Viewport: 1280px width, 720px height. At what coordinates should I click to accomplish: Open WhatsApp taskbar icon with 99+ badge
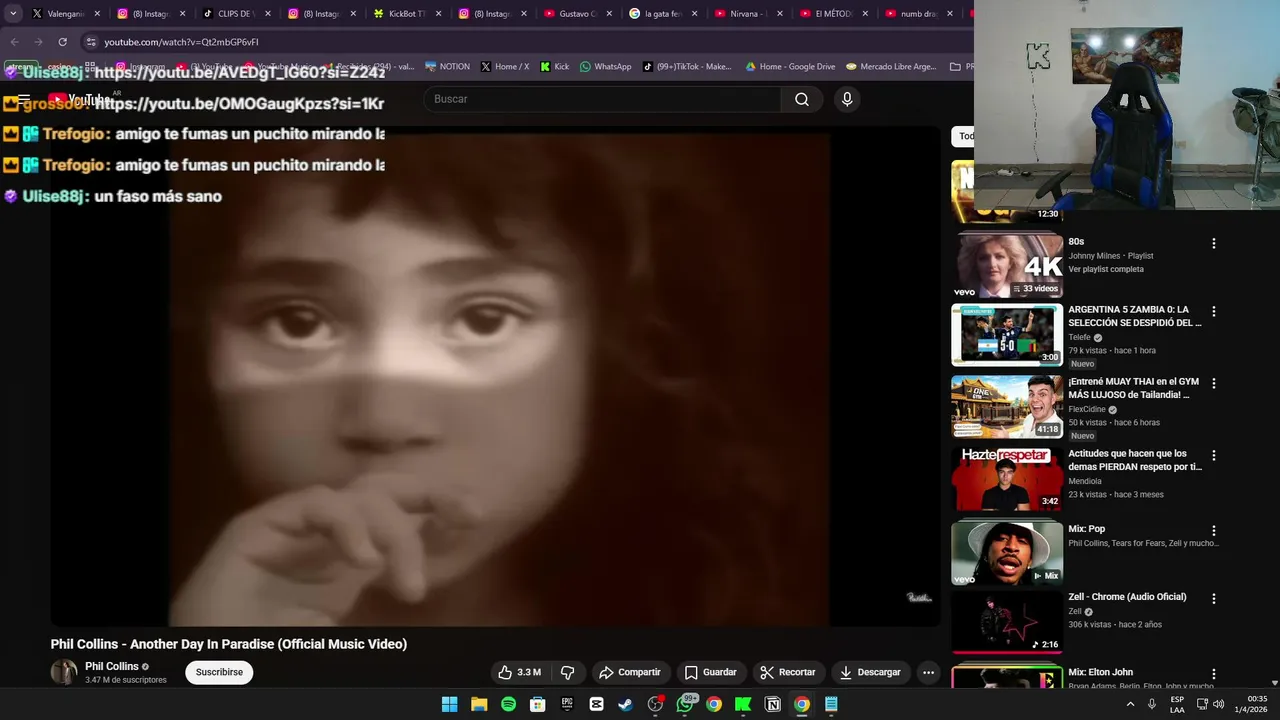[x=685, y=704]
